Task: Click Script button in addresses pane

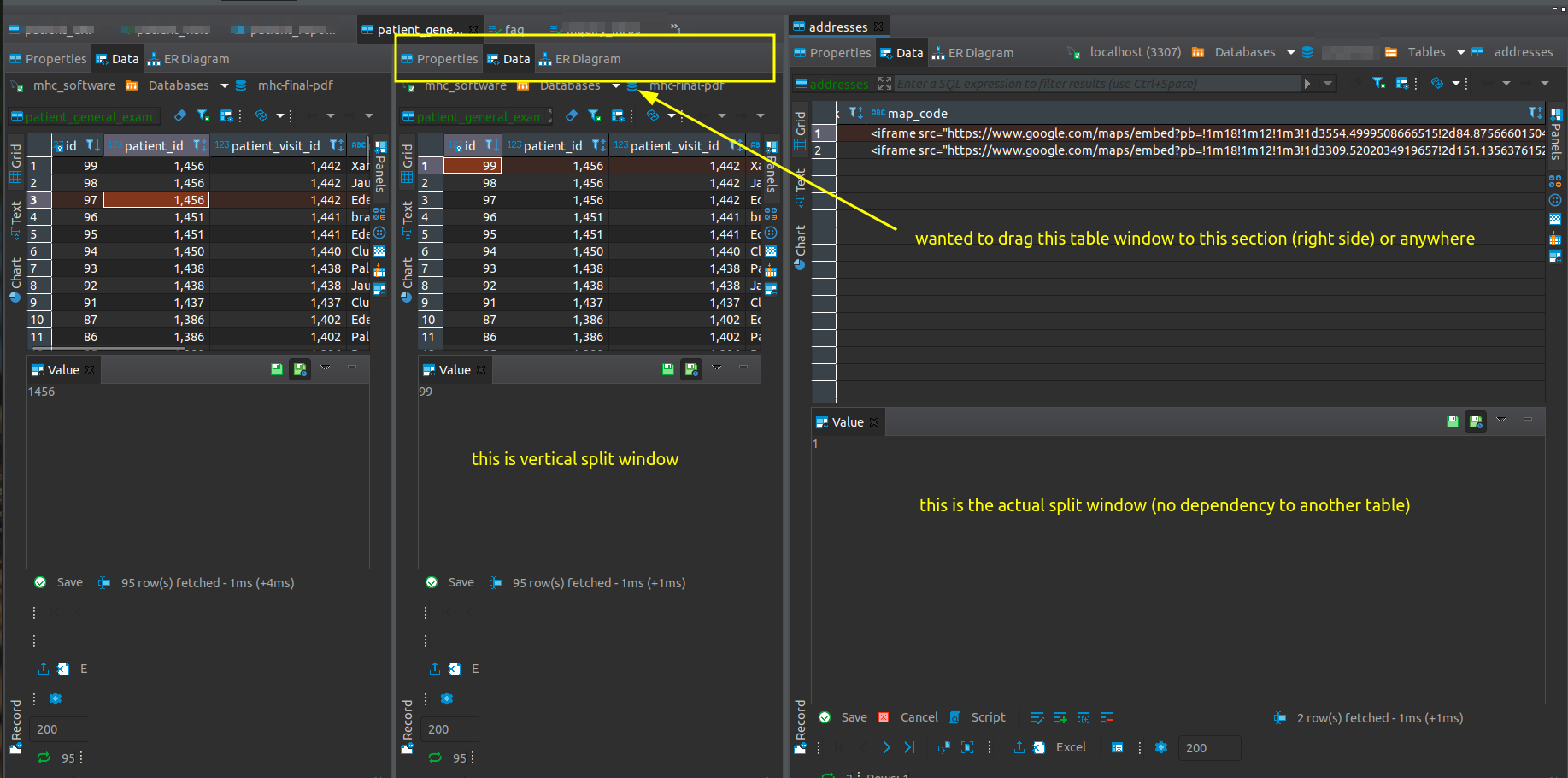Action: (x=978, y=718)
